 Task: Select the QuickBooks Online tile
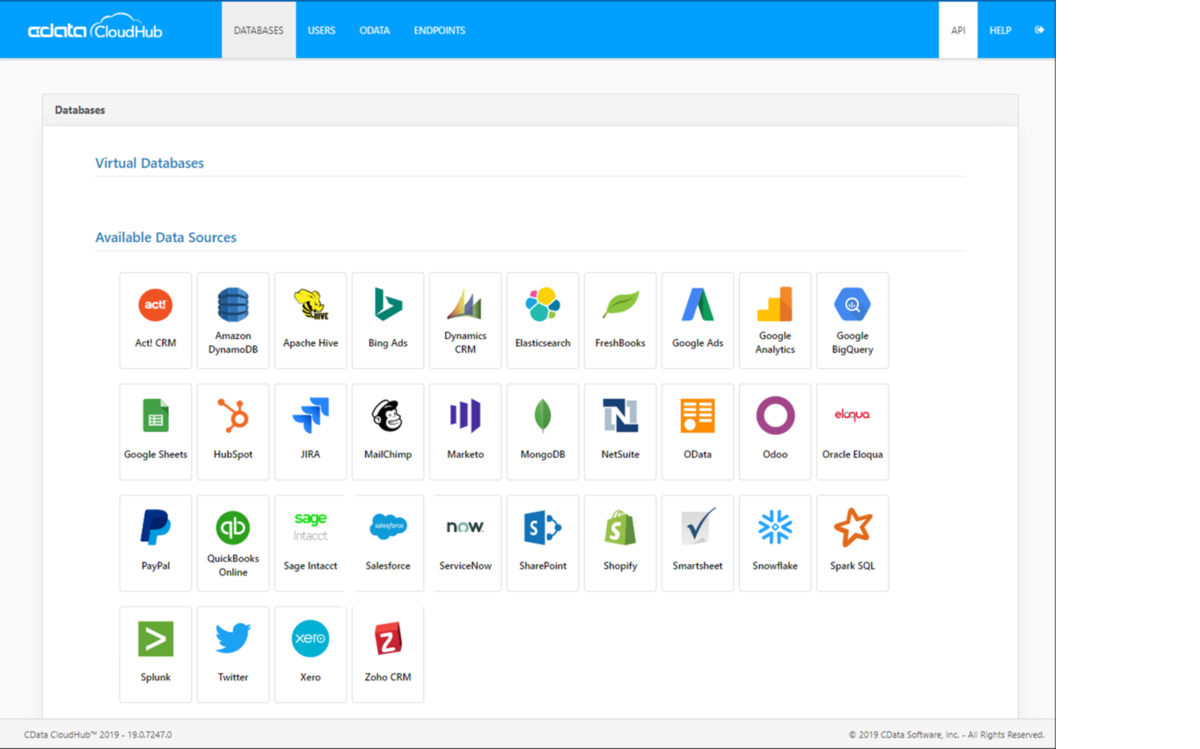pyautogui.click(x=233, y=543)
